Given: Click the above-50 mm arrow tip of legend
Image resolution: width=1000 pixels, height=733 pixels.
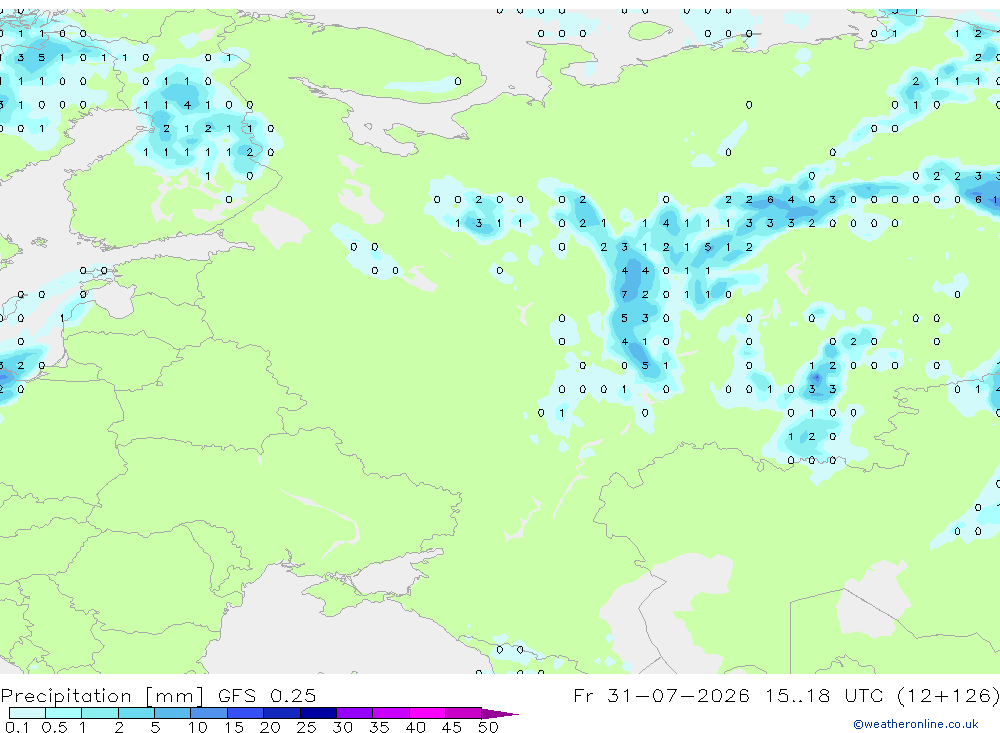Looking at the screenshot, I should [500, 714].
